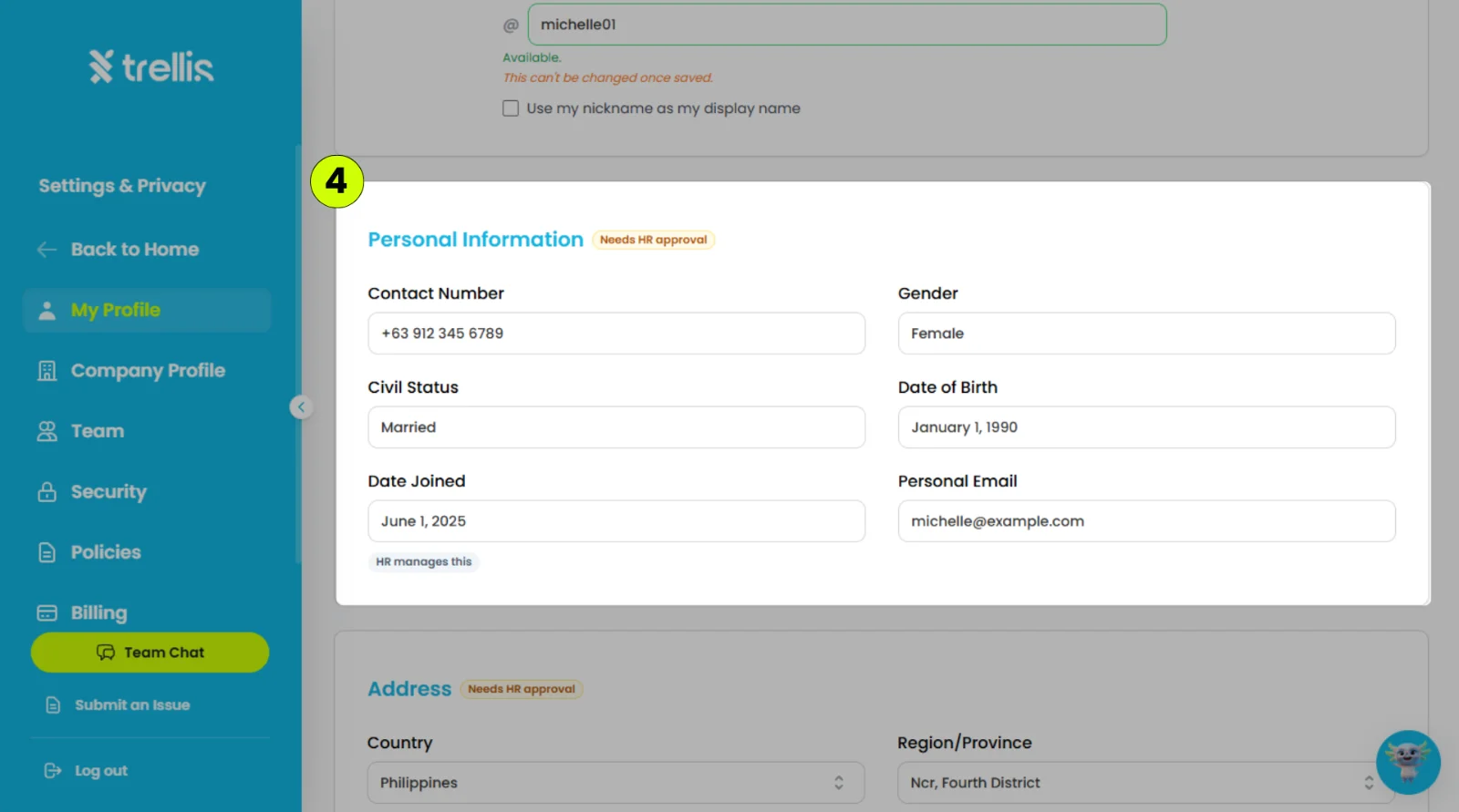Click the Civil Status field showing Married
Viewport: 1459px width, 812px height.
click(x=616, y=427)
